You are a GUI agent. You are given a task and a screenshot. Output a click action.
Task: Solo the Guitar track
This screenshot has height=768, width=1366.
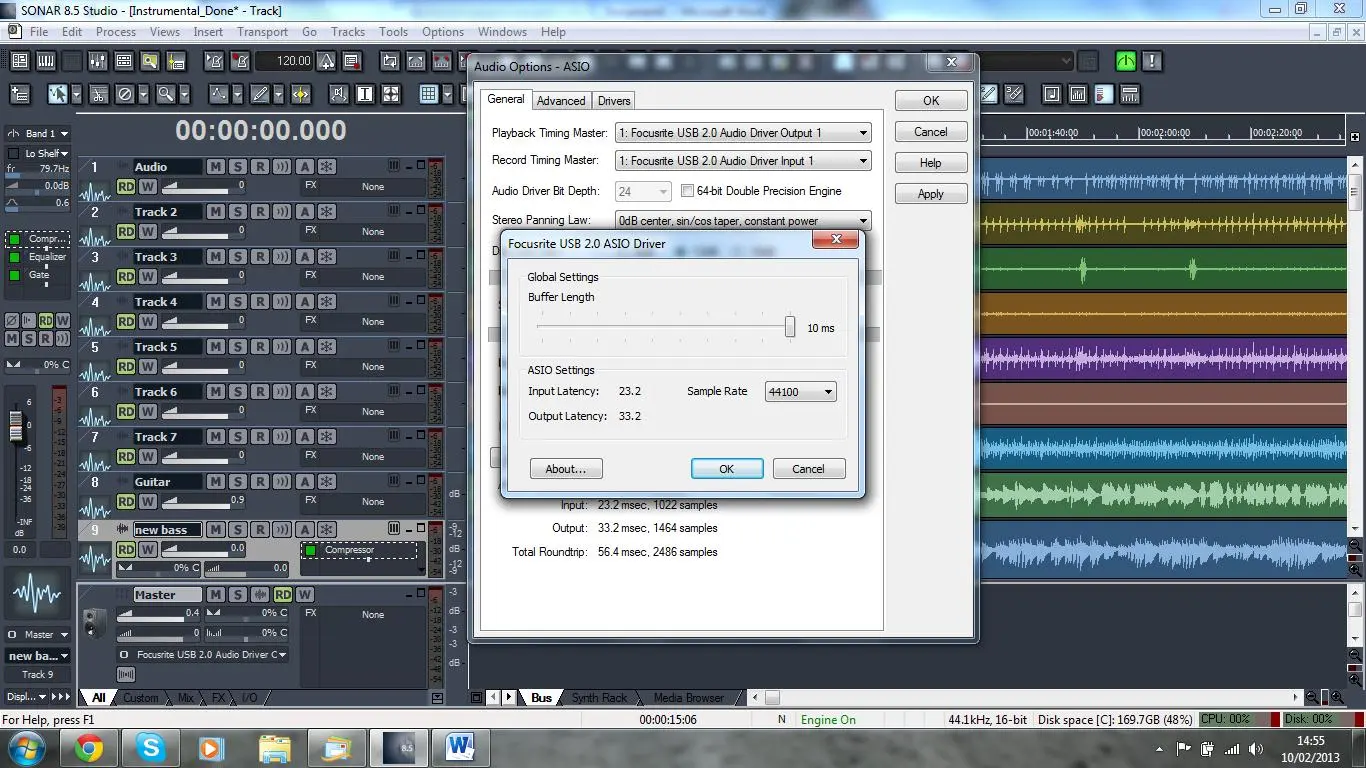(x=238, y=482)
